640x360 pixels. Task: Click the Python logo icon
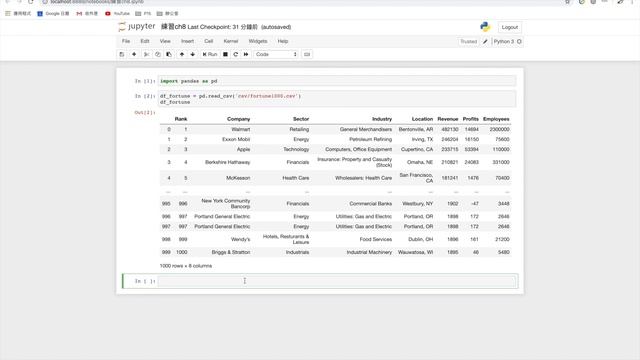(485, 27)
